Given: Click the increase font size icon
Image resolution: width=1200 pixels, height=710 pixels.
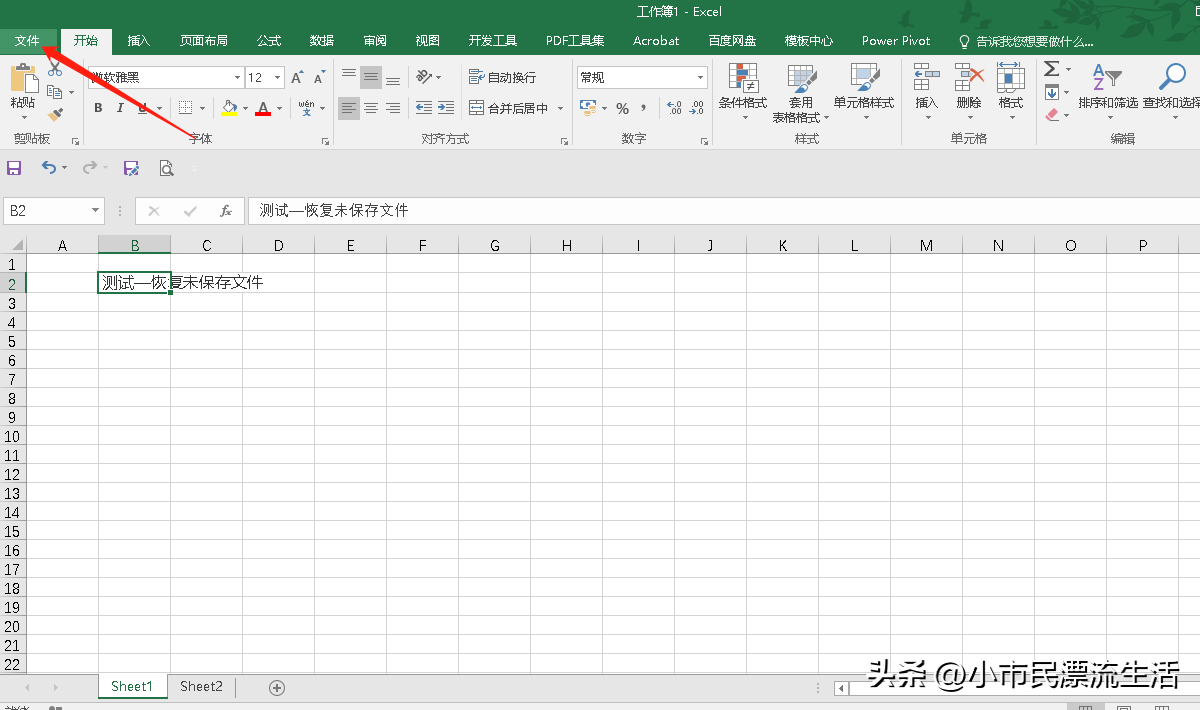Looking at the screenshot, I should pyautogui.click(x=297, y=78).
